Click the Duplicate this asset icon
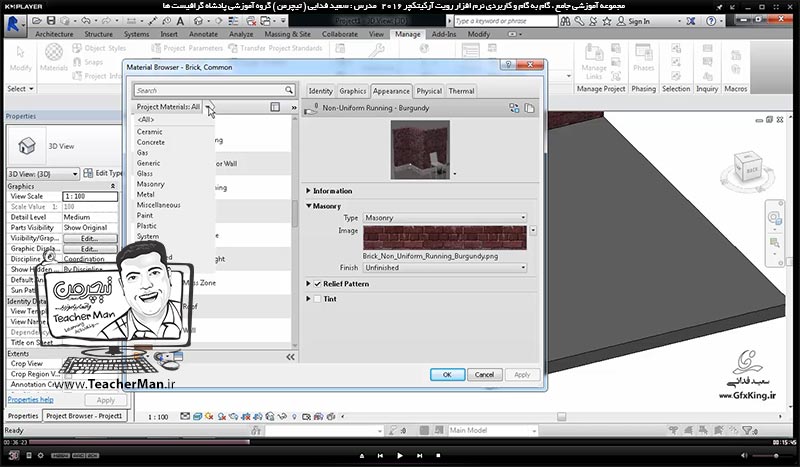 [x=530, y=108]
